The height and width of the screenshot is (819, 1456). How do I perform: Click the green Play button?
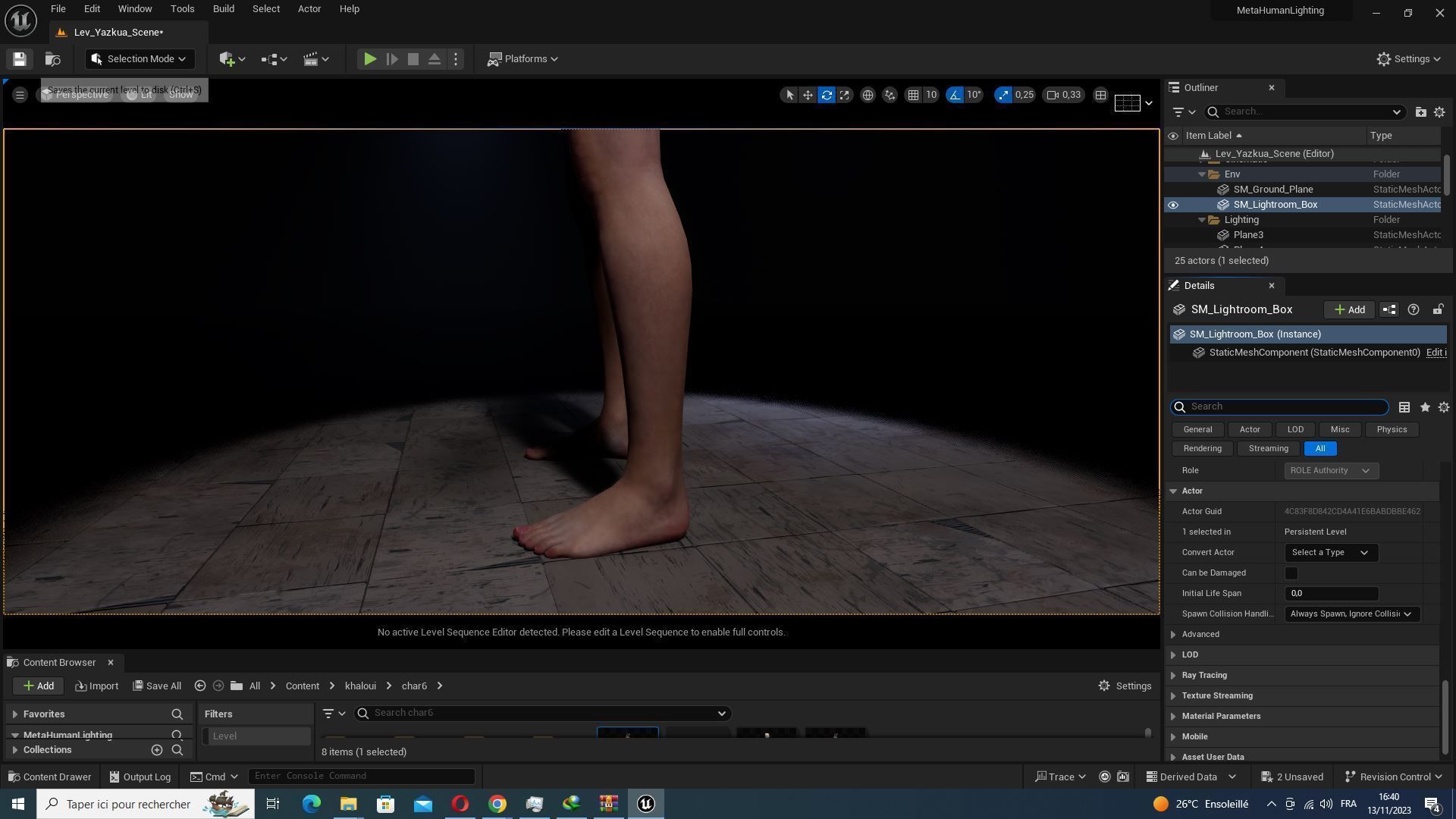[x=369, y=59]
